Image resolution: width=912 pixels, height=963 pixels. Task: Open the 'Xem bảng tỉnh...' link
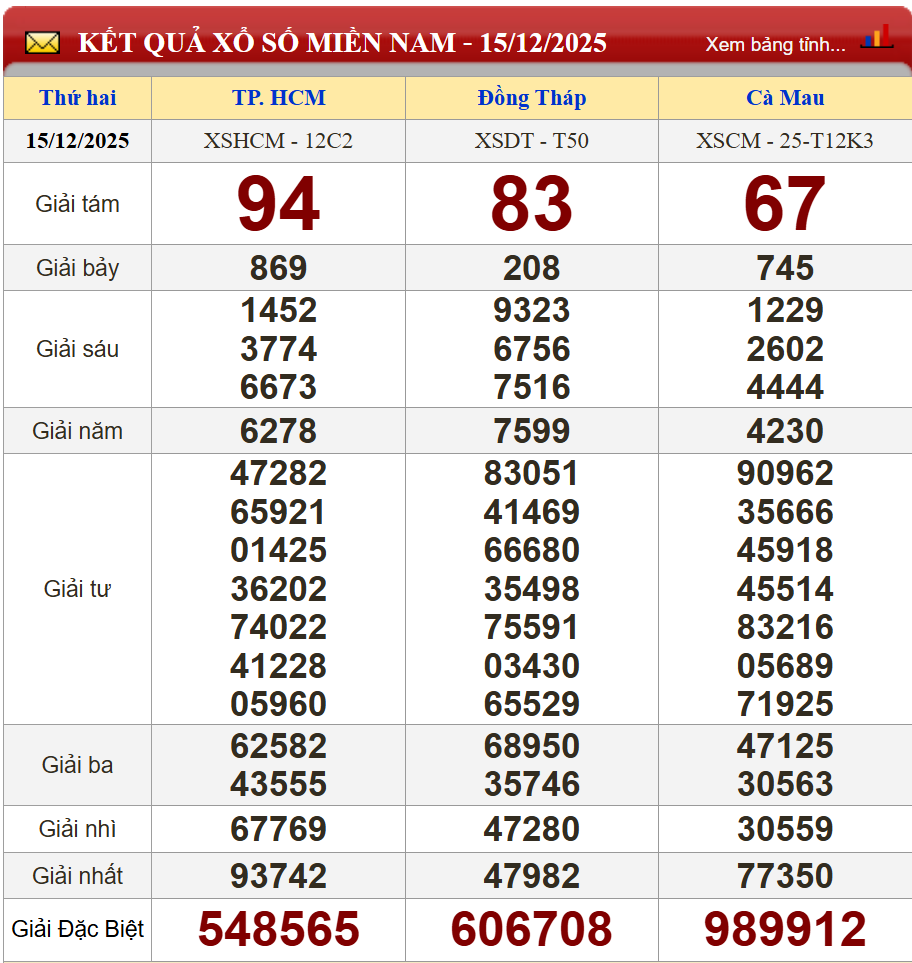775,44
